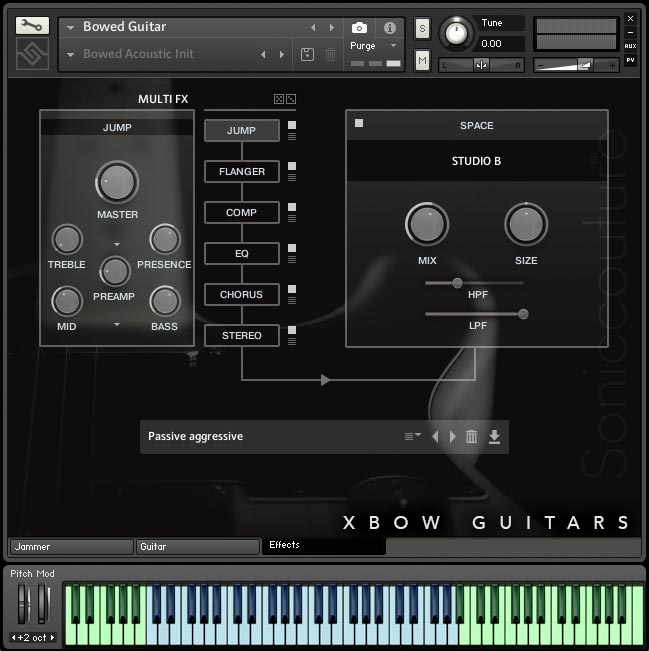Viewport: 649px width, 651px height.
Task: Select the JUMP effect slot
Action: click(x=242, y=130)
